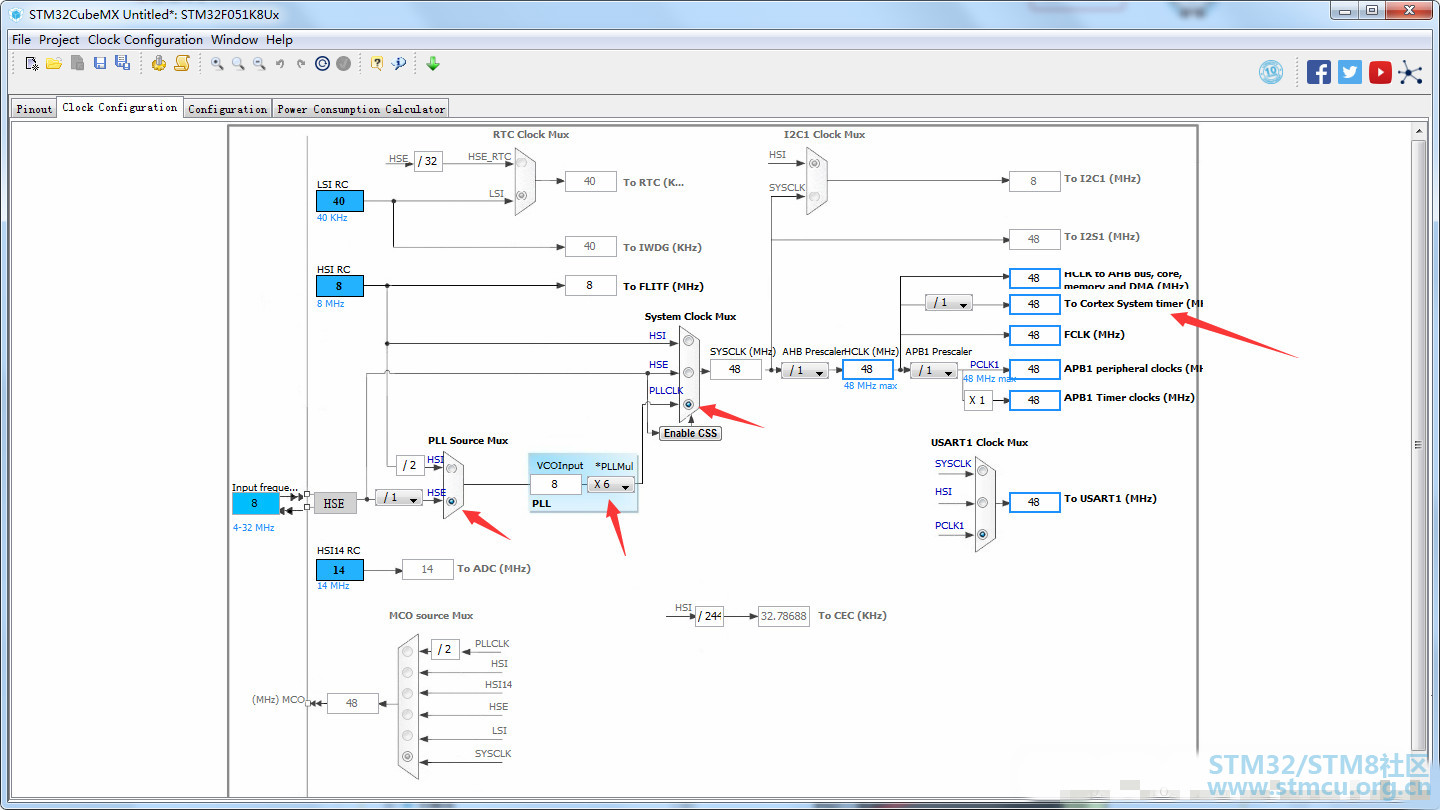
Task: Click the Enable CSS button
Action: (x=691, y=433)
